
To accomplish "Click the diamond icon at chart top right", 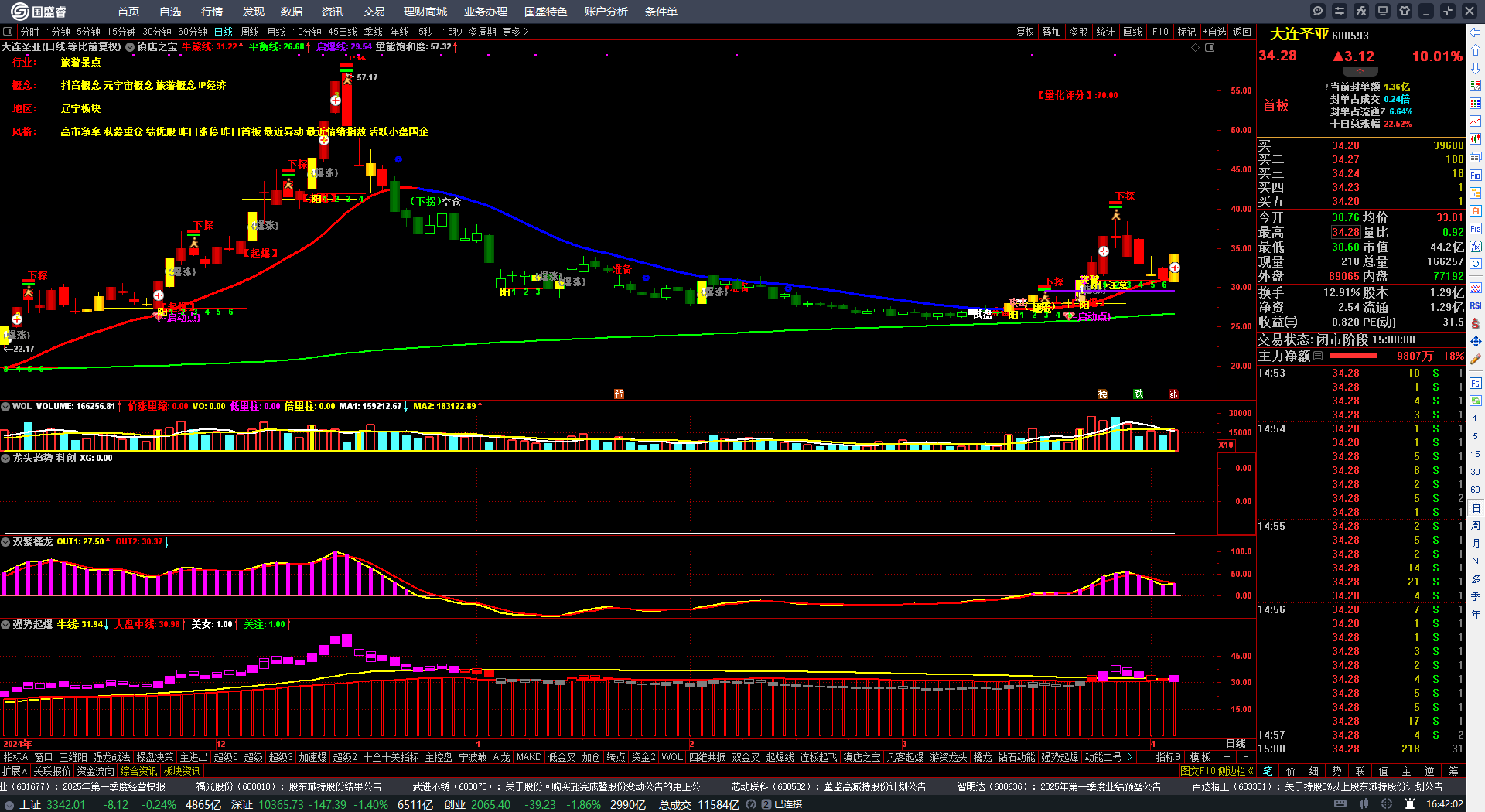I will (x=1196, y=47).
